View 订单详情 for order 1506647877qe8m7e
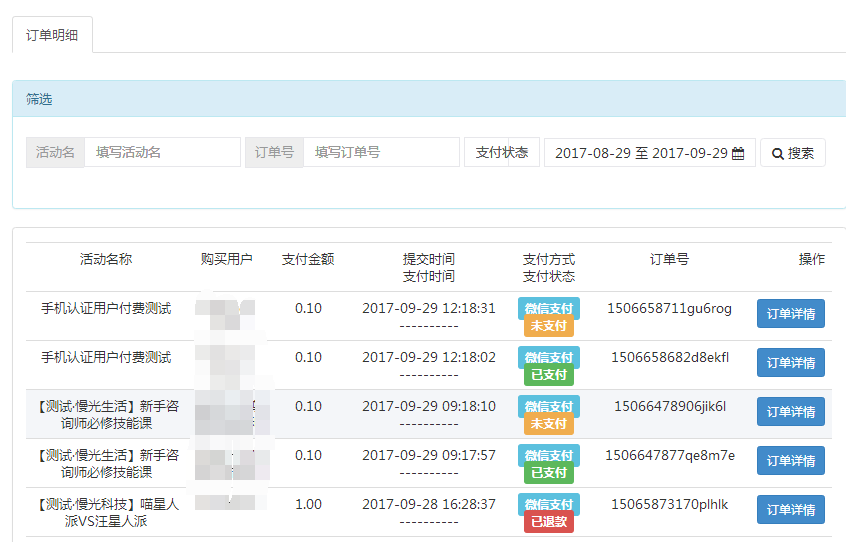This screenshot has height=542, width=846. click(x=790, y=460)
